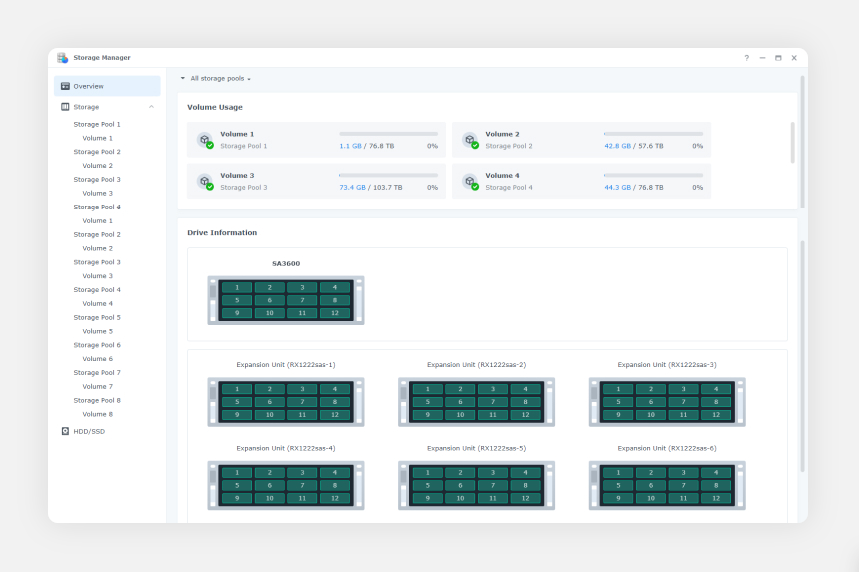Image resolution: width=859 pixels, height=572 pixels.
Task: Click the Storage Pool 2 label under Volume 2 card
Action: click(509, 146)
